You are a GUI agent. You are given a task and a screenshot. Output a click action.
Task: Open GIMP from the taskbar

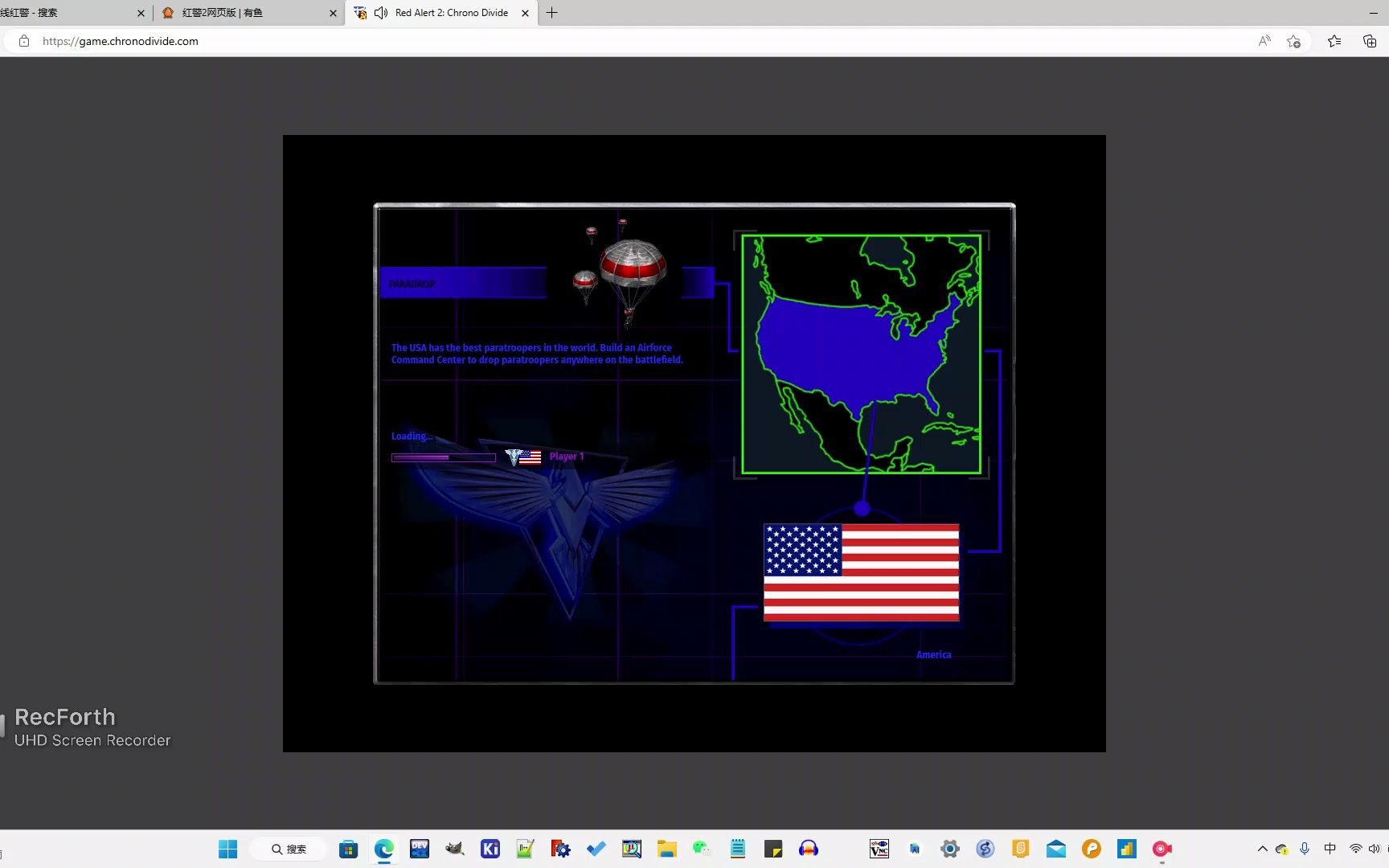[x=455, y=849]
